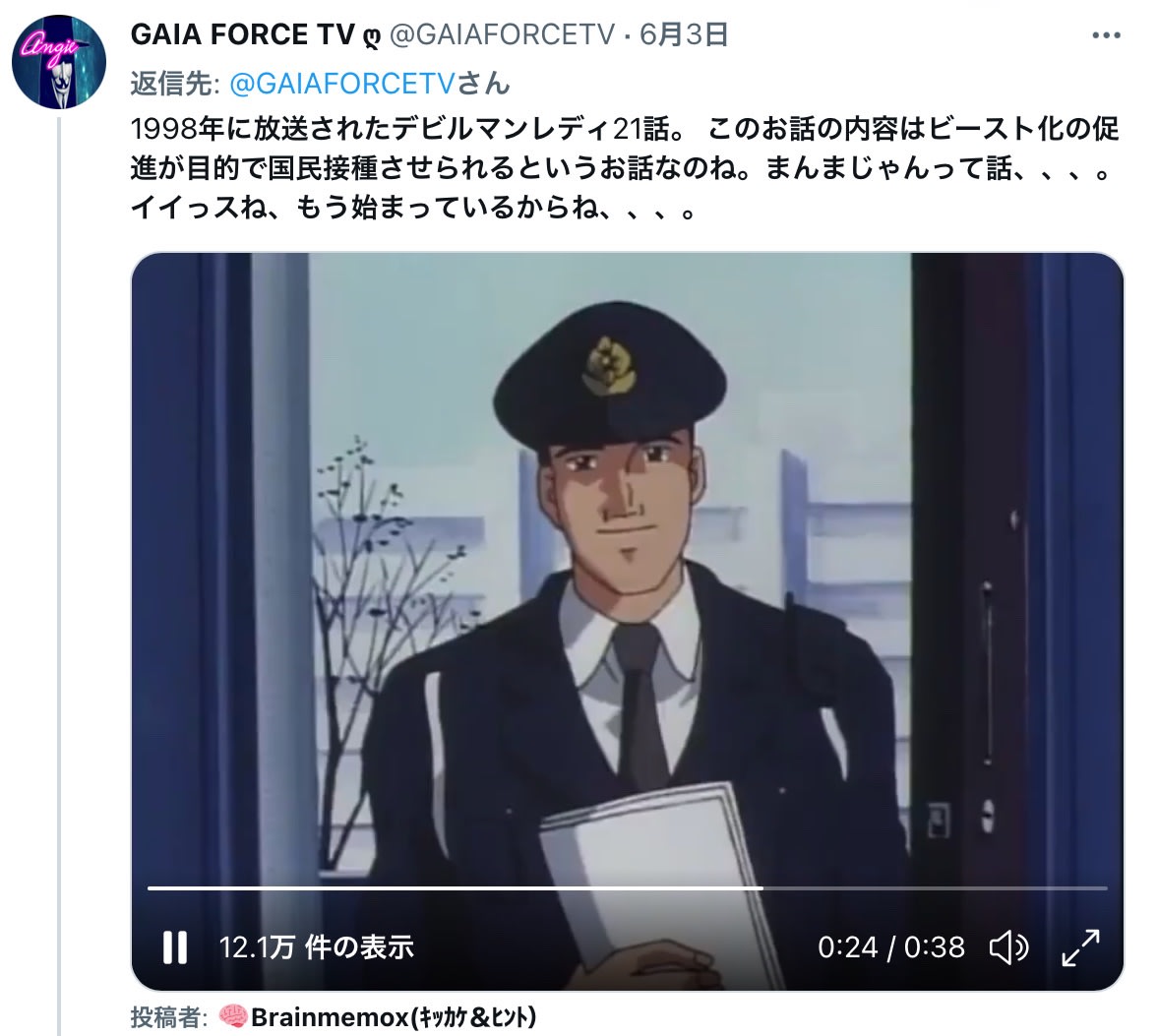
Task: Pause the video with the pause icon
Action: point(175,946)
